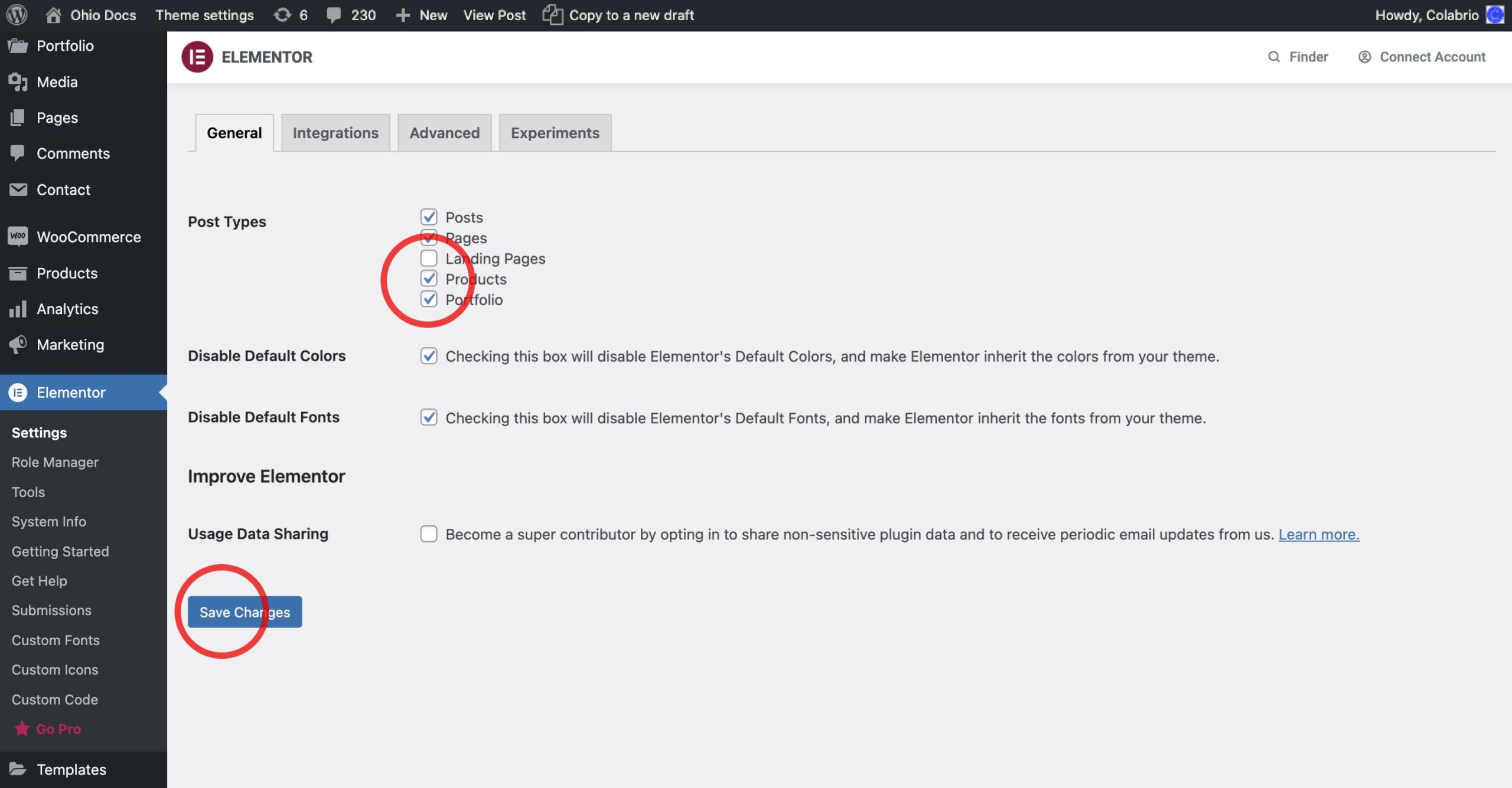Click the Finder magnifier icon
1512x788 pixels.
click(x=1274, y=57)
